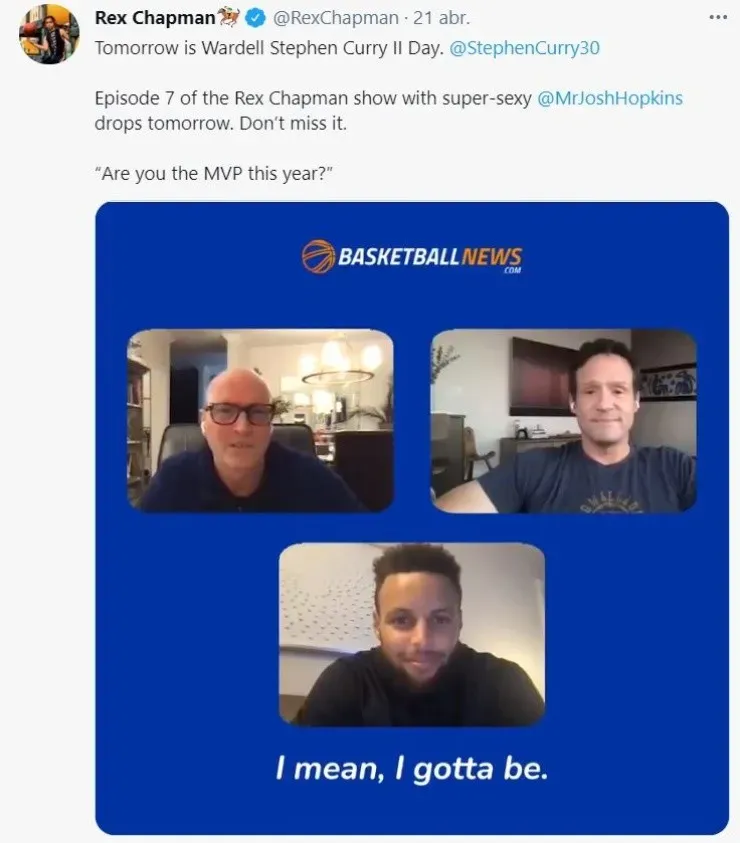The width and height of the screenshot is (740, 843).
Task: Open the Rex Chapman display name link
Action: (x=155, y=18)
